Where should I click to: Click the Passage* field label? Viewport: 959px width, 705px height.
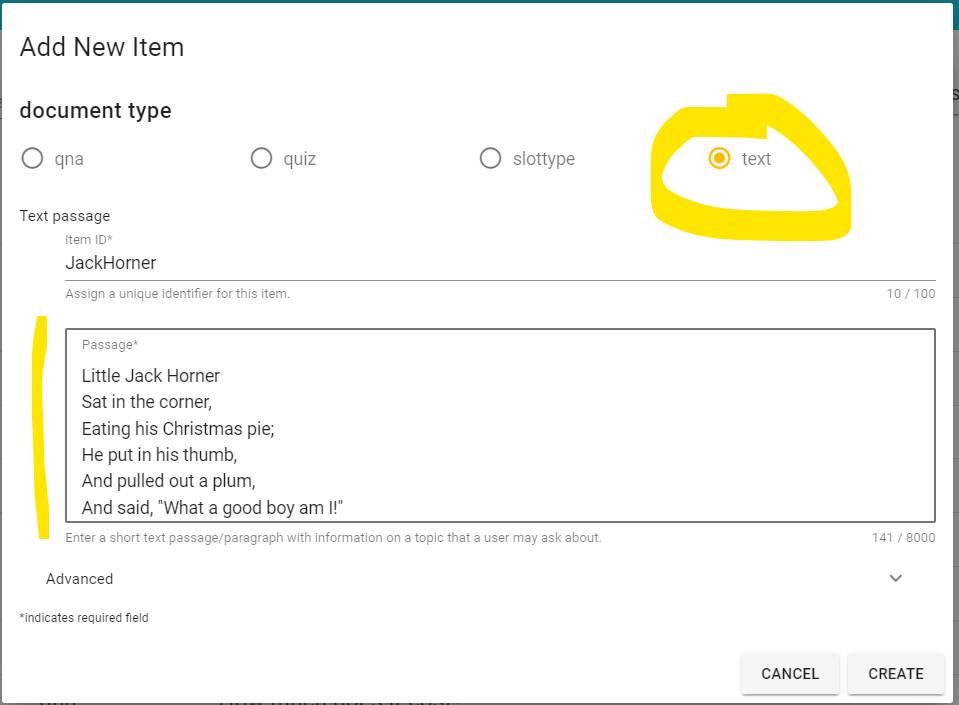click(110, 345)
